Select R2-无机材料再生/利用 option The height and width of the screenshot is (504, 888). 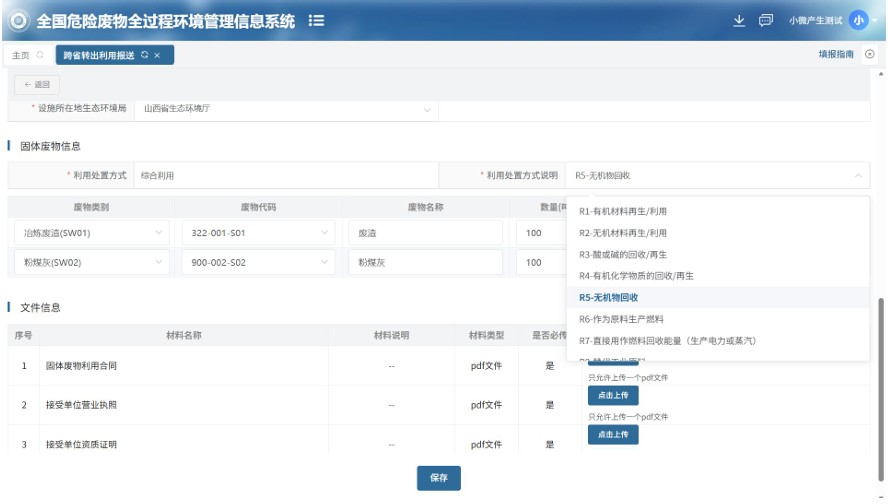point(718,233)
